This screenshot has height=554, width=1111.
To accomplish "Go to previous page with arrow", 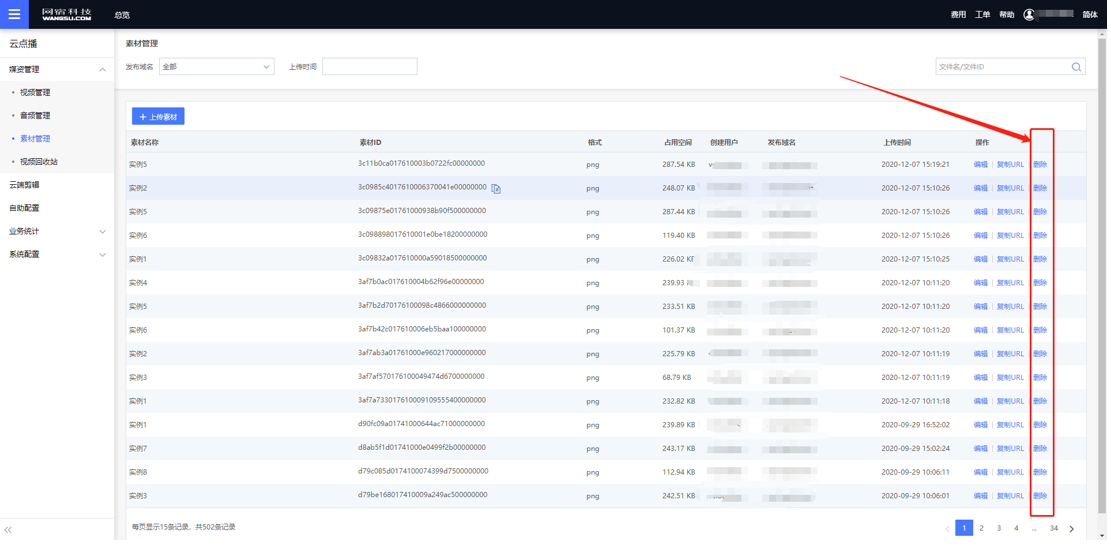I will point(947,528).
